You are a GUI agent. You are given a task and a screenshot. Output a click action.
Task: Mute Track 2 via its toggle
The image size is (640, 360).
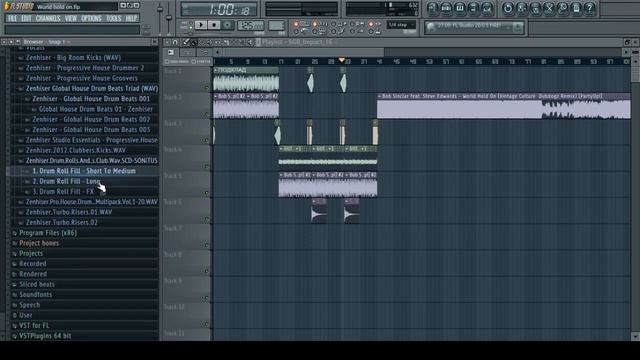tap(207, 114)
